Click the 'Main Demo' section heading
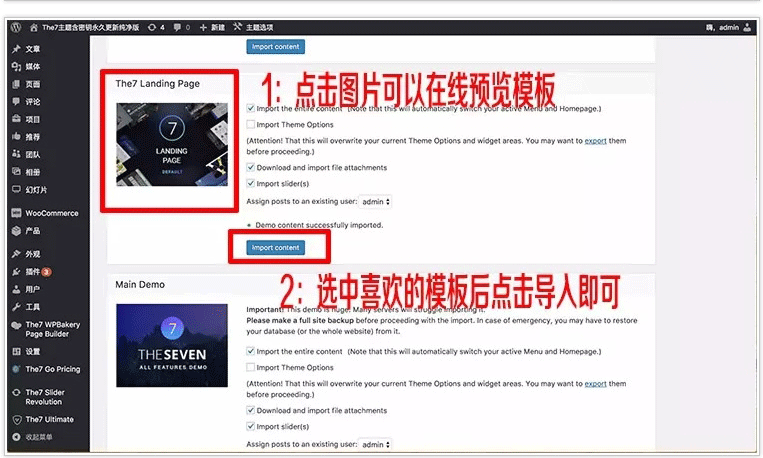Viewport: 763px width, 458px height. pyautogui.click(x=140, y=284)
